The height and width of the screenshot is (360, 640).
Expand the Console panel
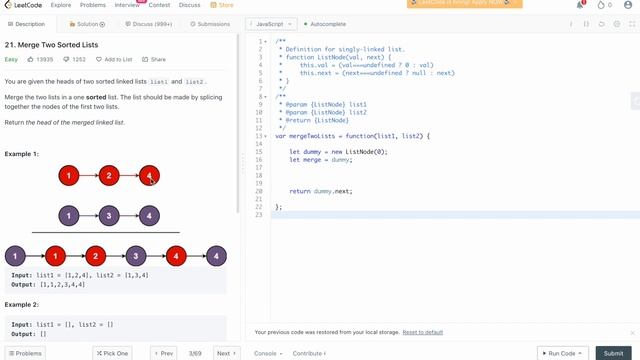[x=268, y=353]
